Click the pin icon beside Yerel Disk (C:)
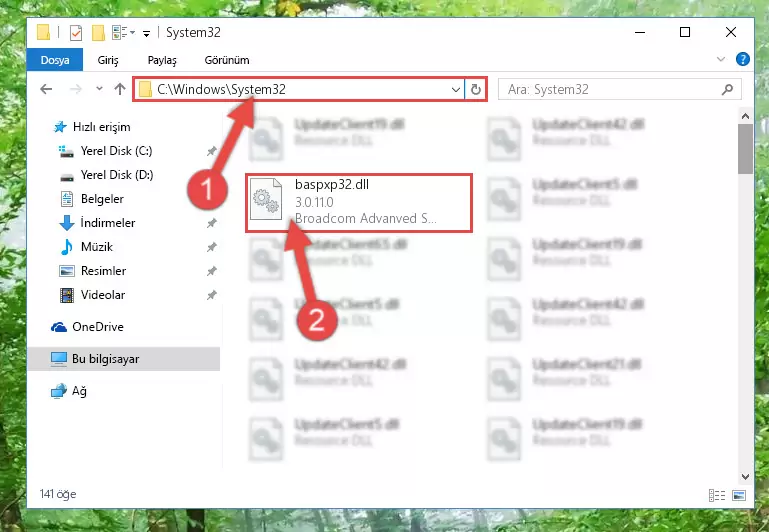The image size is (769, 532). (x=212, y=151)
